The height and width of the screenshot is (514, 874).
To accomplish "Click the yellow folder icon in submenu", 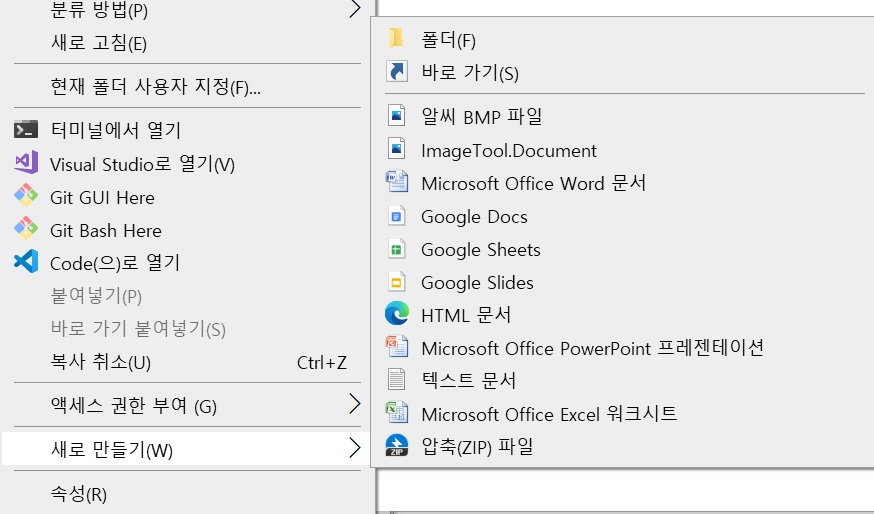I will 396,38.
